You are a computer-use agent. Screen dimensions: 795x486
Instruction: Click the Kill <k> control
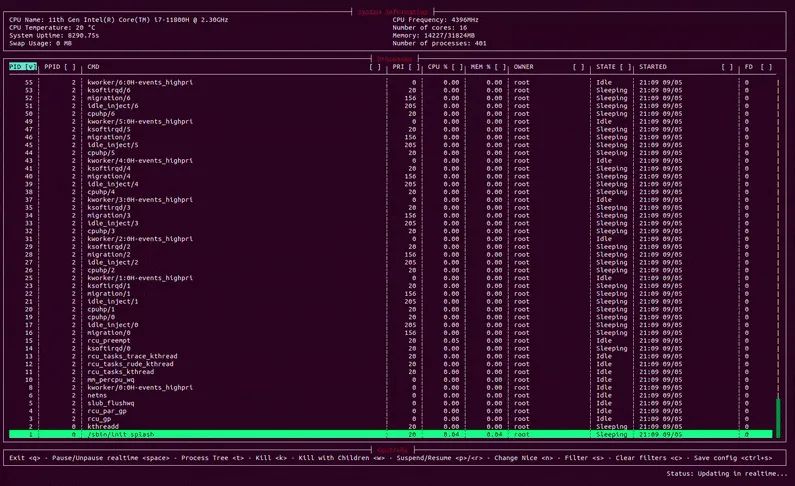pos(271,458)
